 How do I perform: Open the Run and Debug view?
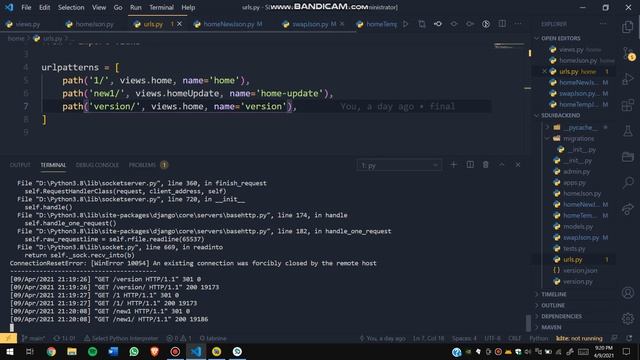pos(628,79)
